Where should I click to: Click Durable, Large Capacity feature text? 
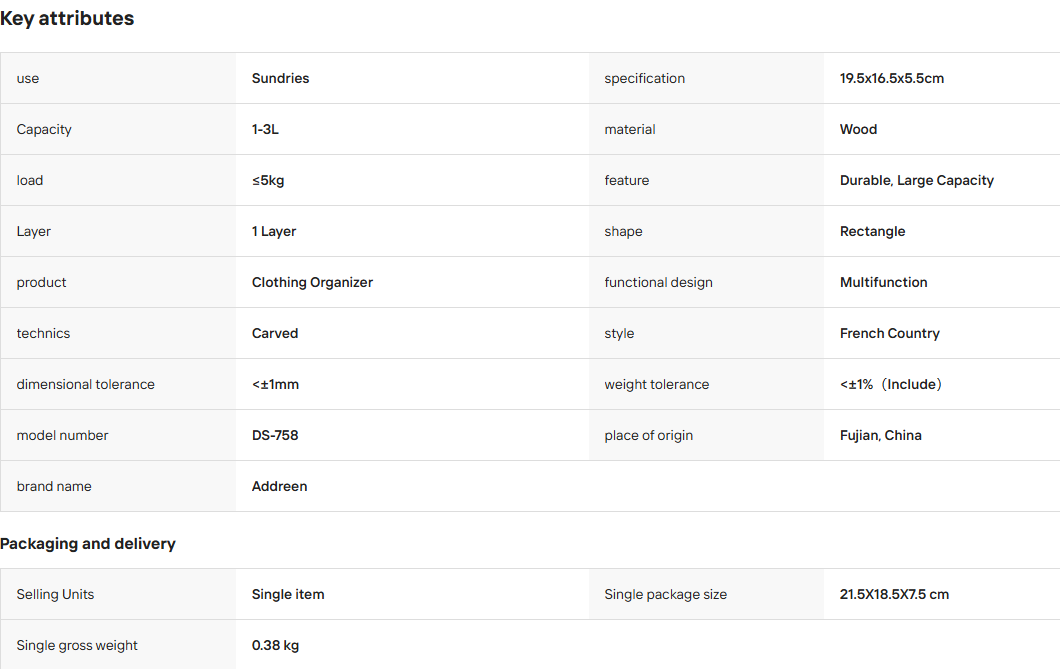pyautogui.click(x=917, y=180)
